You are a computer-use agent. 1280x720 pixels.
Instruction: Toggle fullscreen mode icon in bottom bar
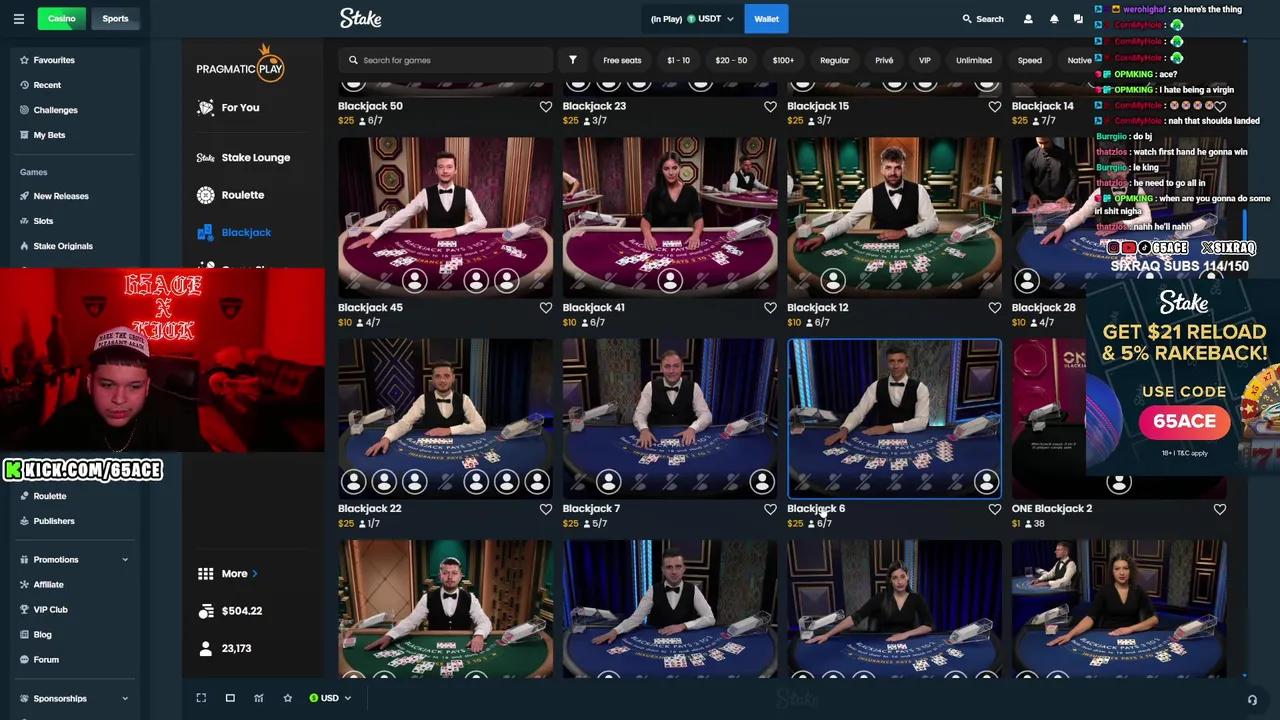pyautogui.click(x=201, y=698)
